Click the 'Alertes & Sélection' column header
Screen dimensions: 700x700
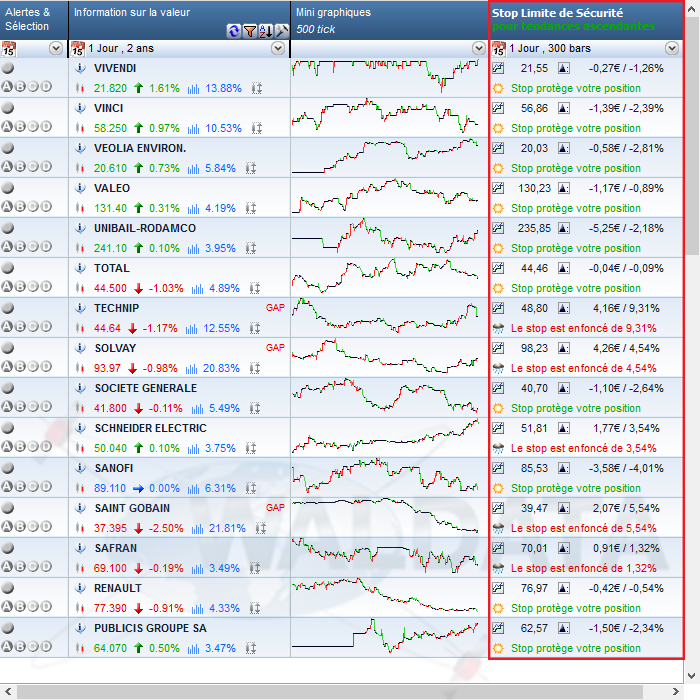click(28, 19)
